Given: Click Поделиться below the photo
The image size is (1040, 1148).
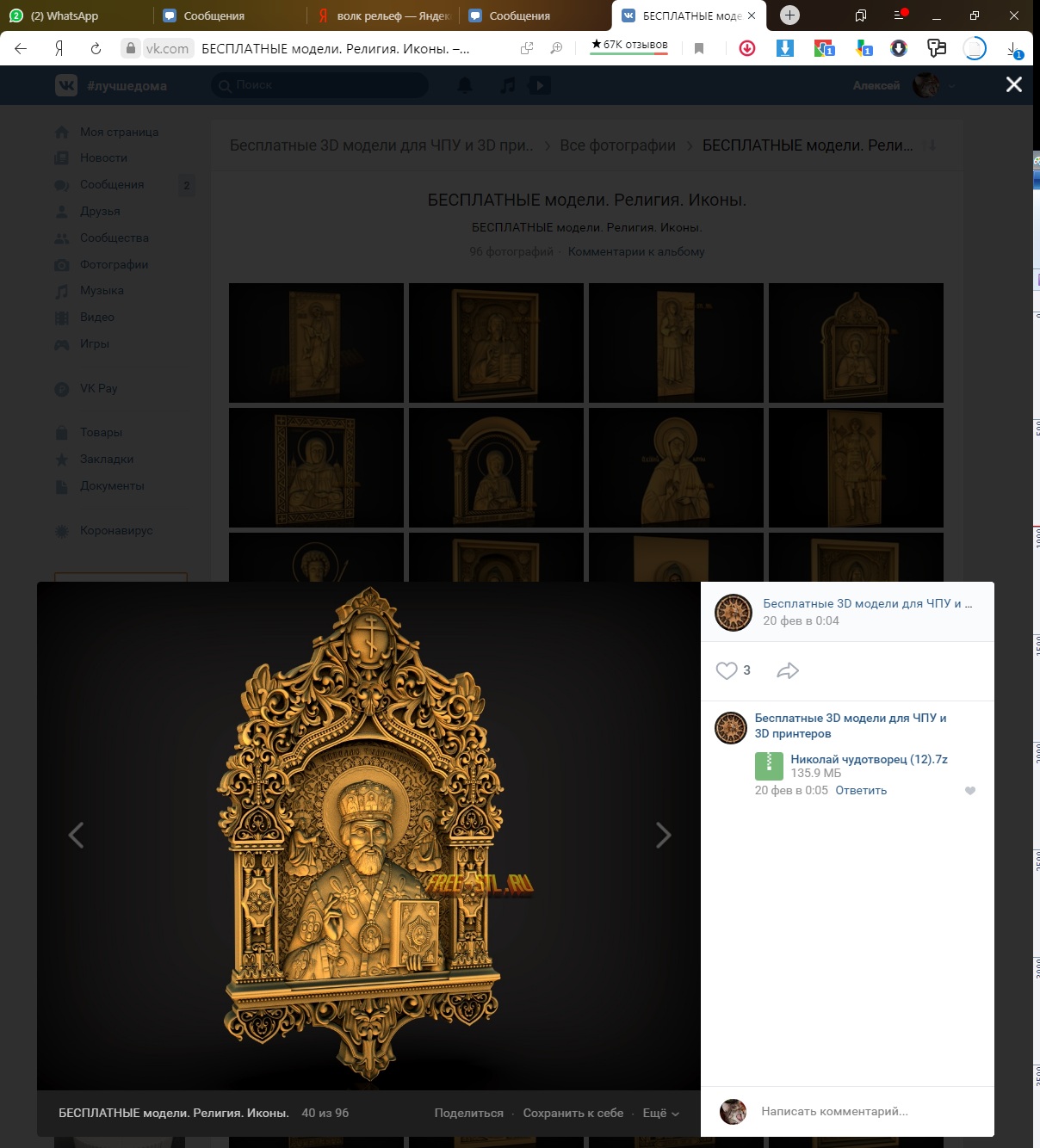Looking at the screenshot, I should 468,1113.
